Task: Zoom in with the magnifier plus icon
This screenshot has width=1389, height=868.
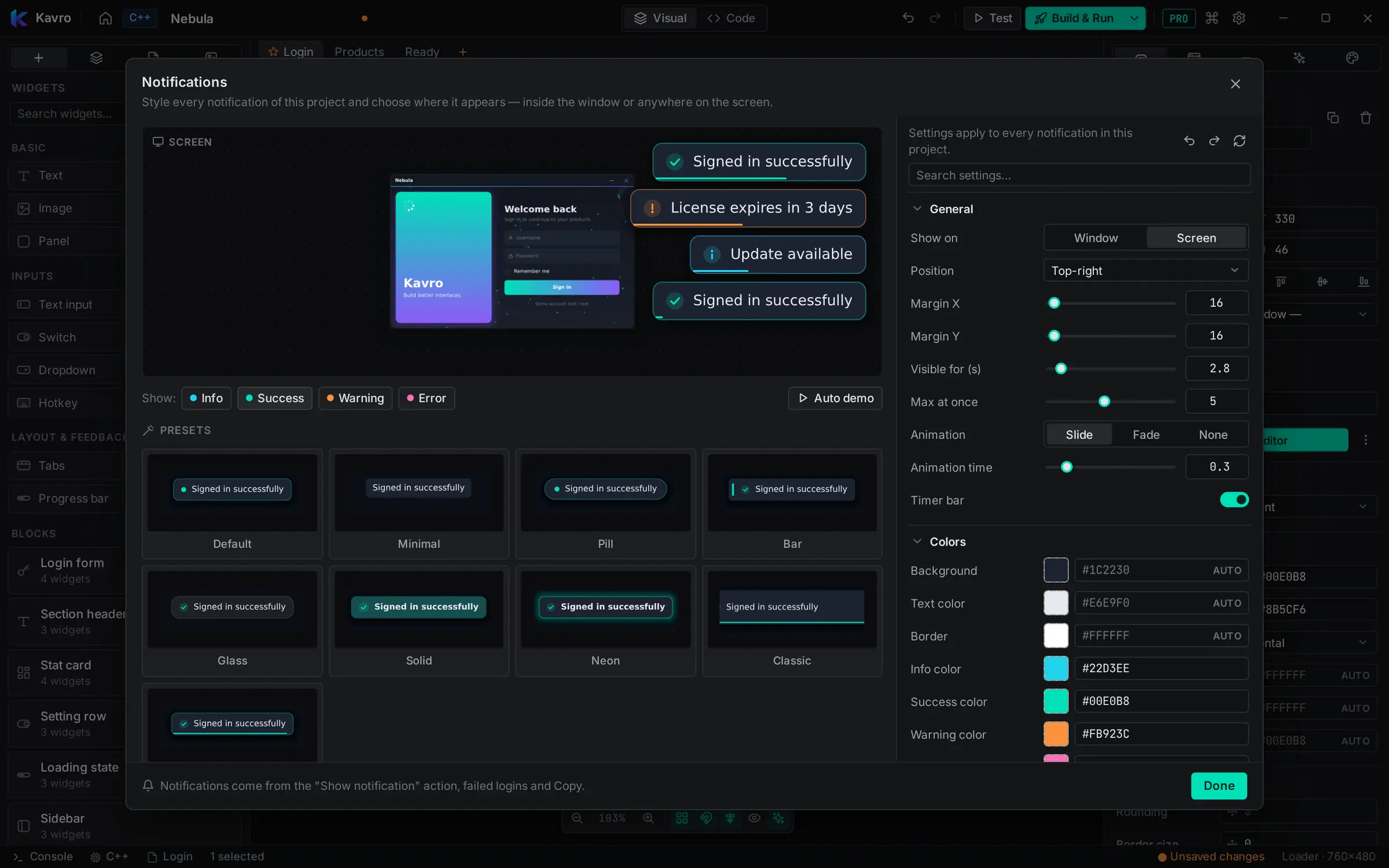Action: pos(648,818)
